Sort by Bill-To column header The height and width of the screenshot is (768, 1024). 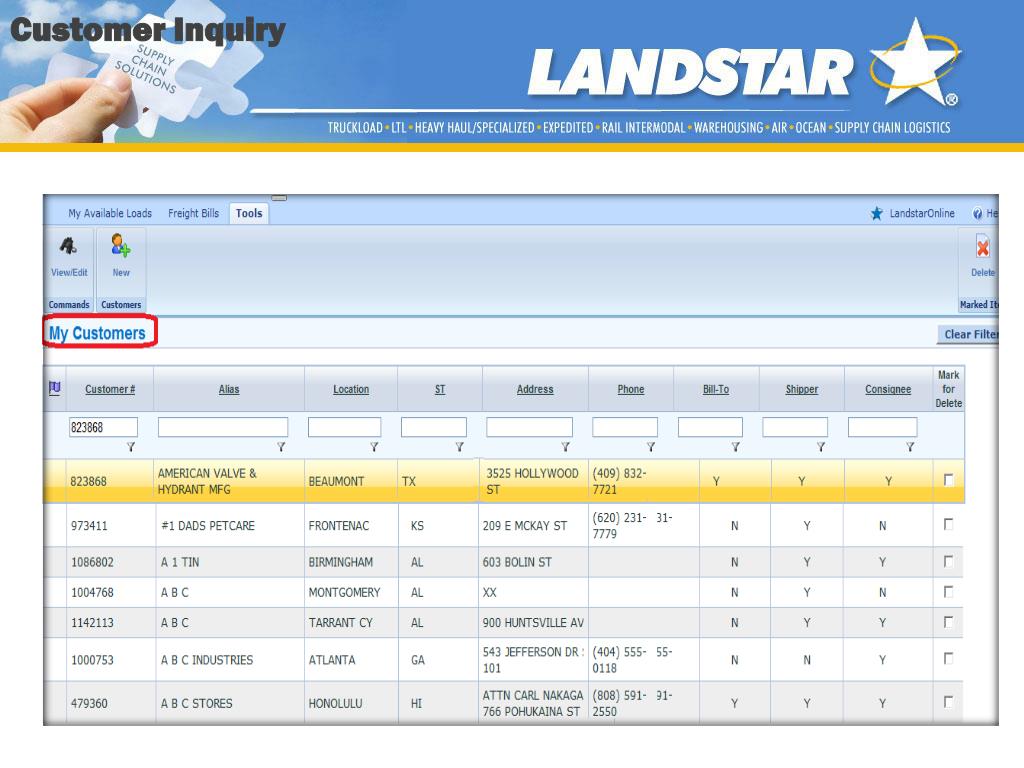[x=716, y=389]
